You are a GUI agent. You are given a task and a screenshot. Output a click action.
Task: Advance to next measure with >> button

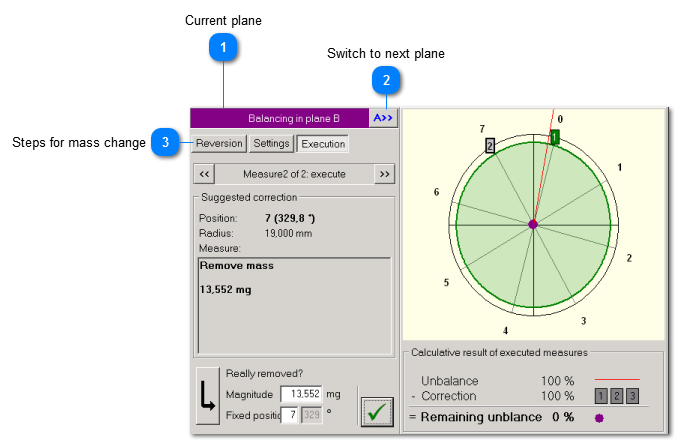click(x=383, y=174)
